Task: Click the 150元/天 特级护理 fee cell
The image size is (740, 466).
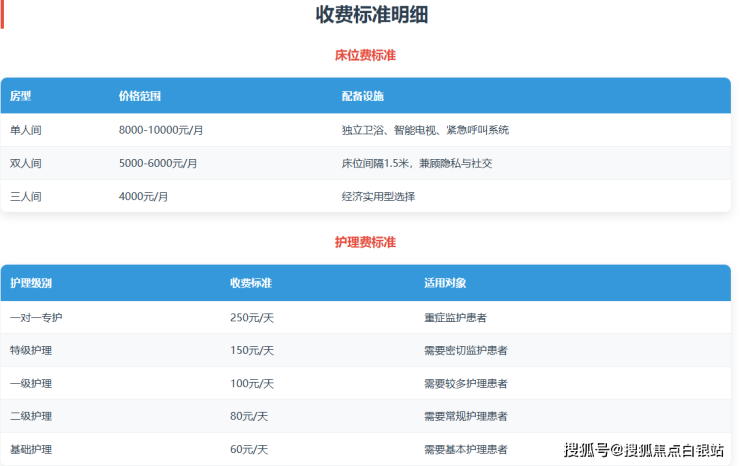Action: (252, 350)
